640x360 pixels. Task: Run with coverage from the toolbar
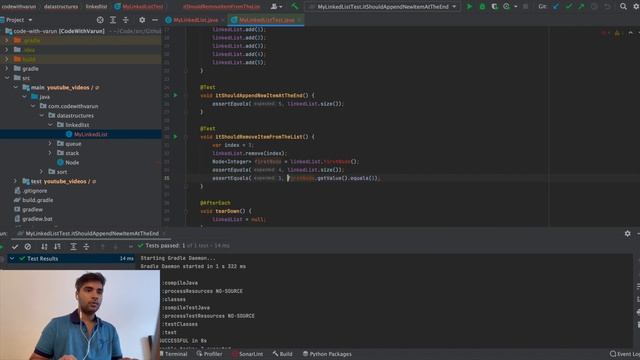[494, 7]
